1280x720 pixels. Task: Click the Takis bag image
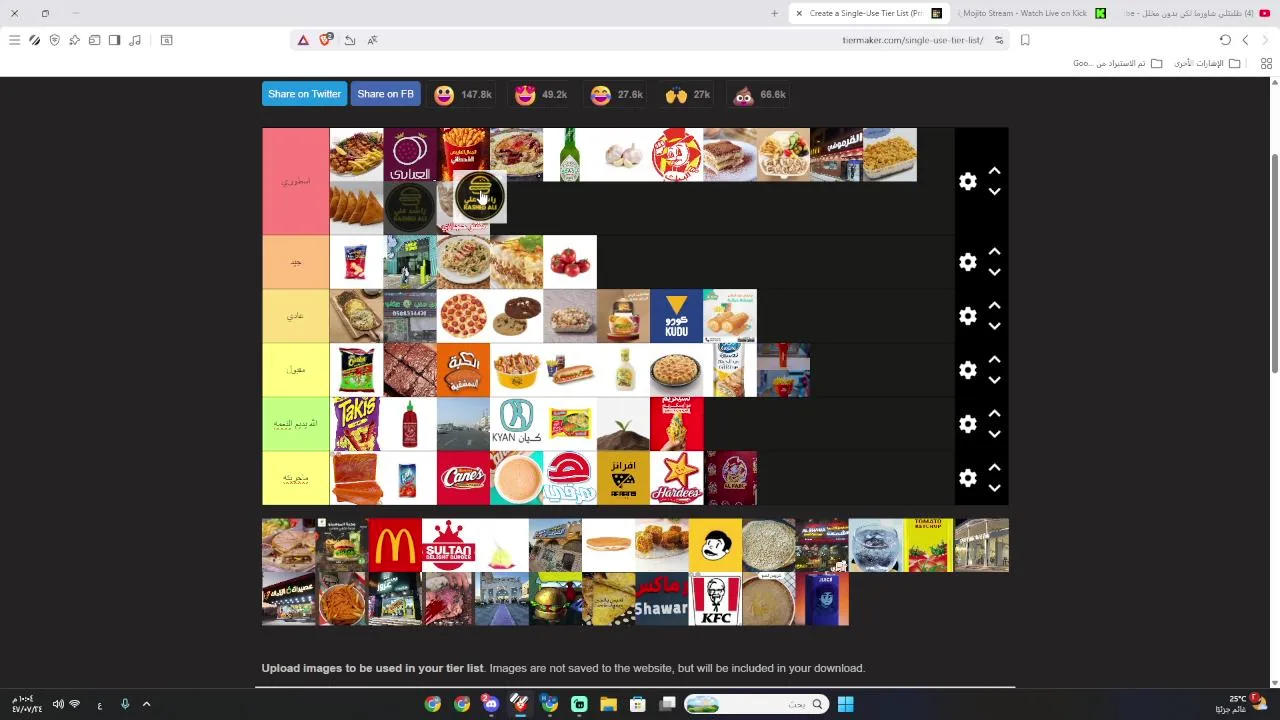[x=356, y=424]
